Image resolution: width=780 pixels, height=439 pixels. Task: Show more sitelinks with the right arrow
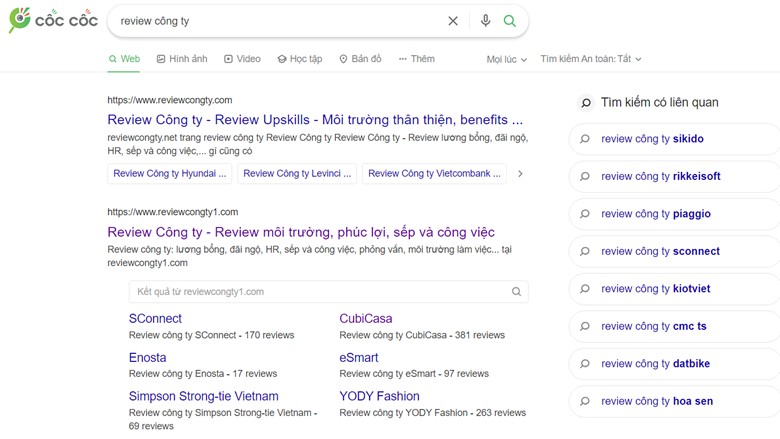[x=520, y=174]
